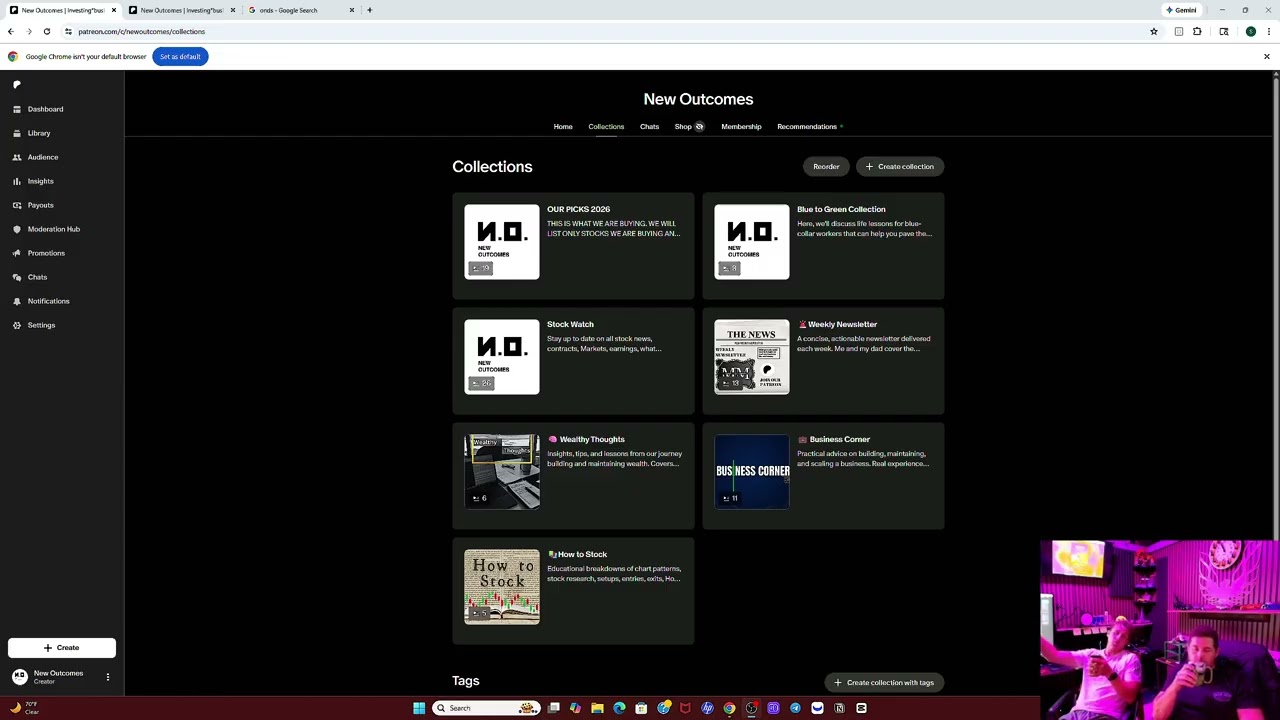Open the Weekly Newsletter thumbnail

[752, 357]
